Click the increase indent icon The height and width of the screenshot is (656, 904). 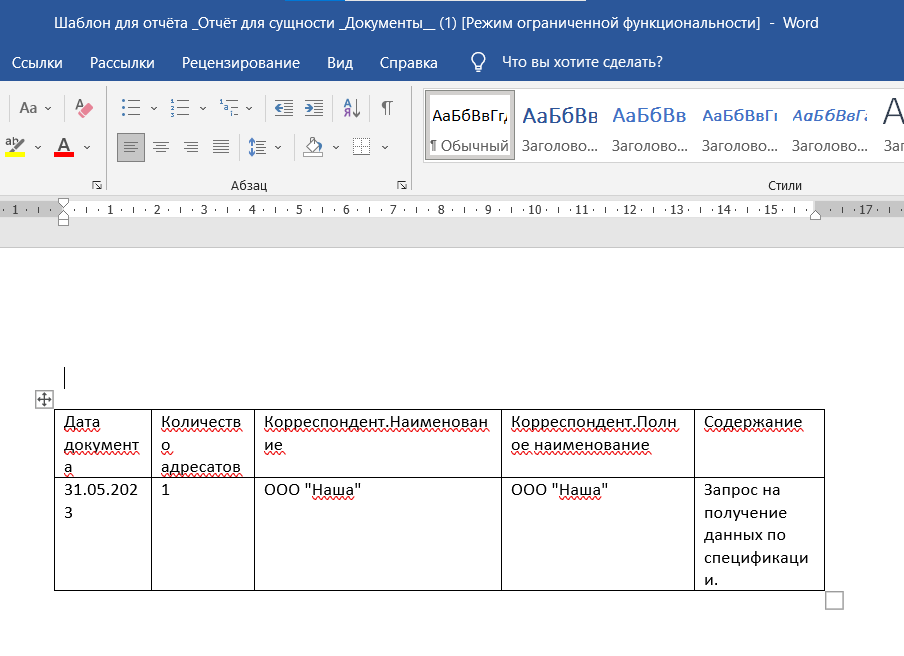tap(314, 108)
